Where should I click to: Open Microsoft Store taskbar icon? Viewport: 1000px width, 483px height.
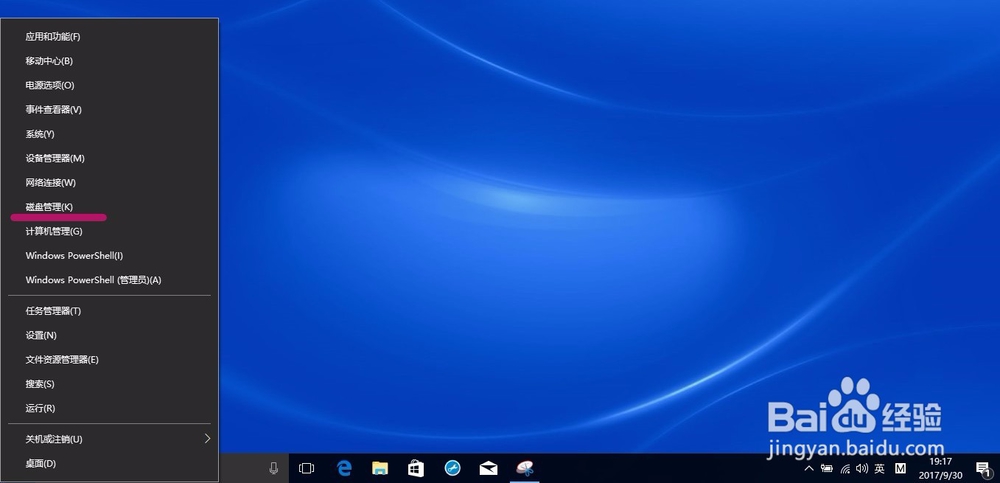click(x=416, y=468)
